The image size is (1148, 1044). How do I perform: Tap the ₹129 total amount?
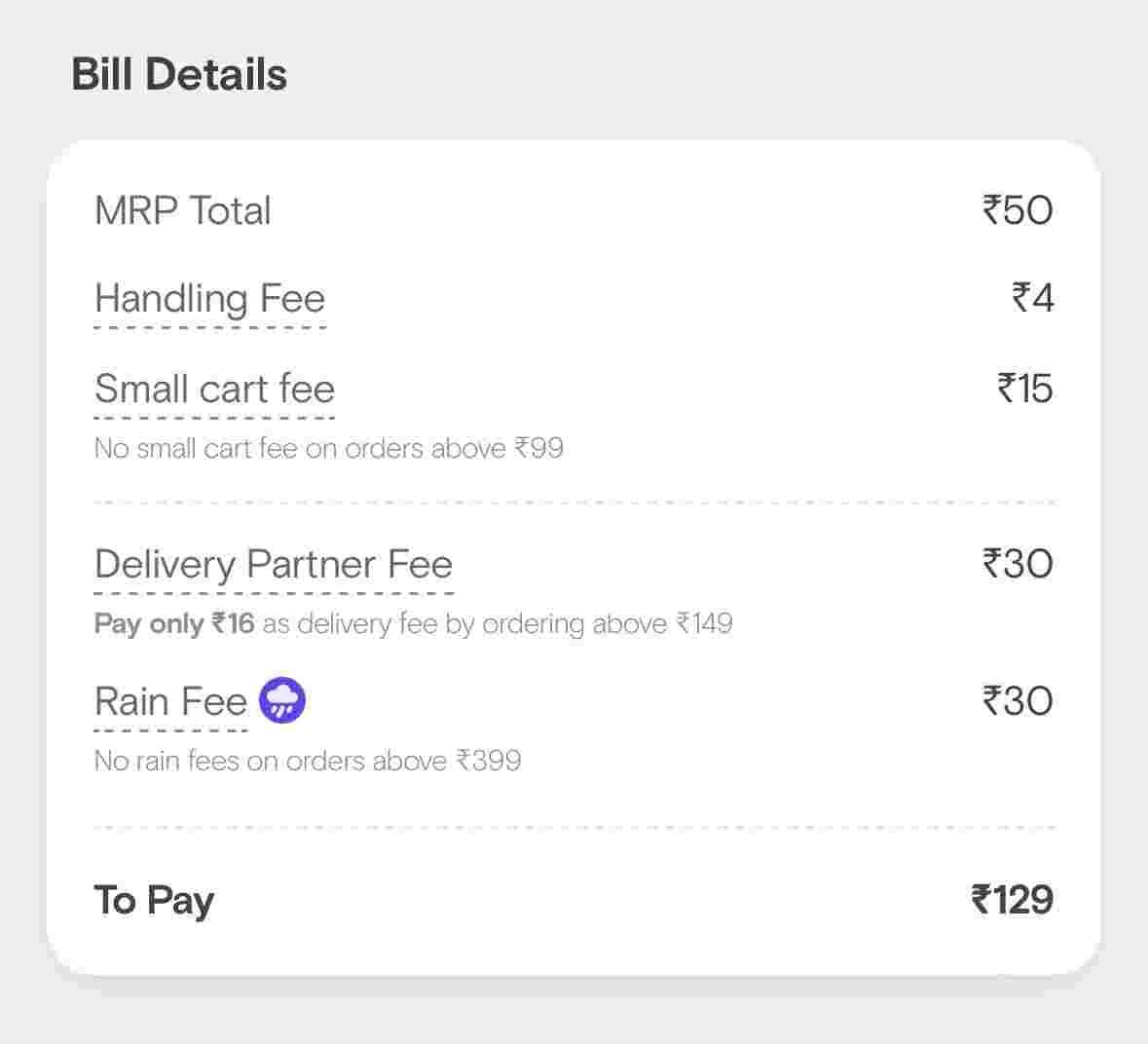coord(1012,900)
